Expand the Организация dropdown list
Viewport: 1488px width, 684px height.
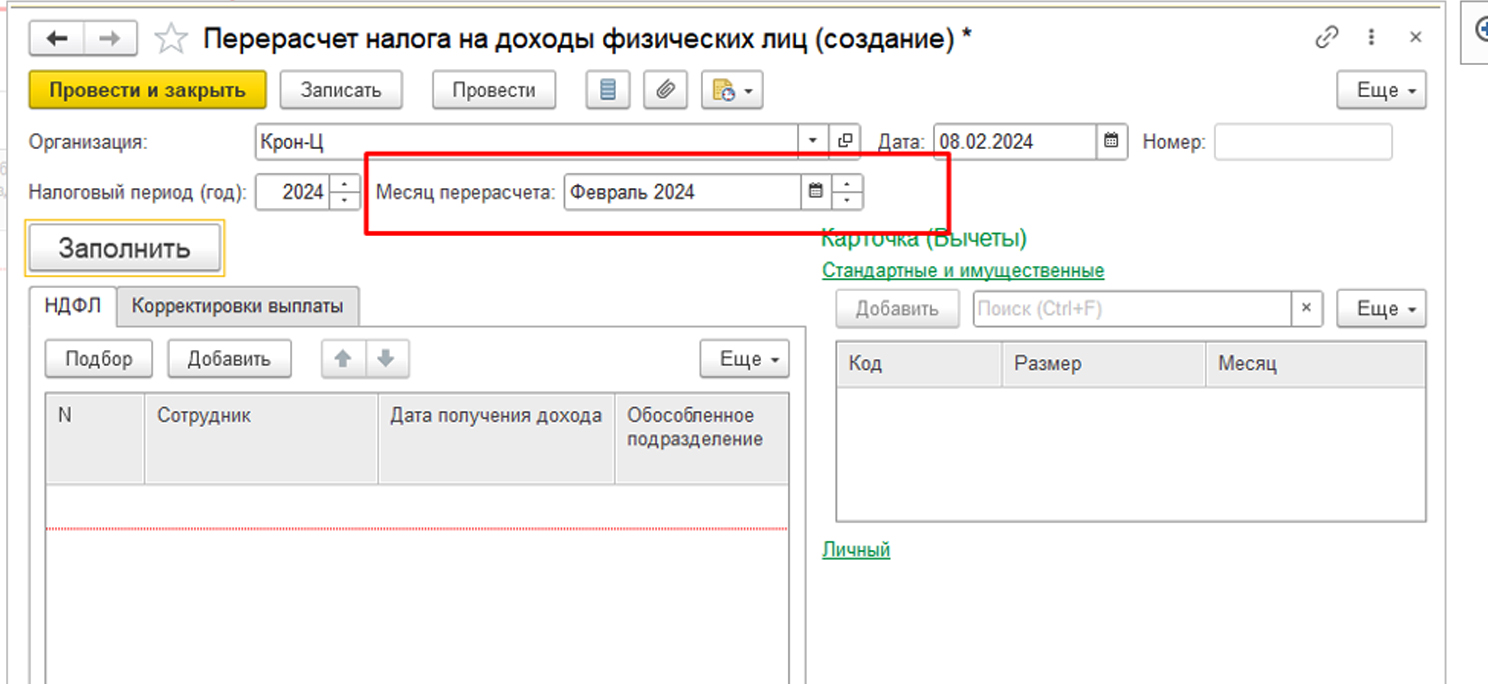(x=812, y=141)
